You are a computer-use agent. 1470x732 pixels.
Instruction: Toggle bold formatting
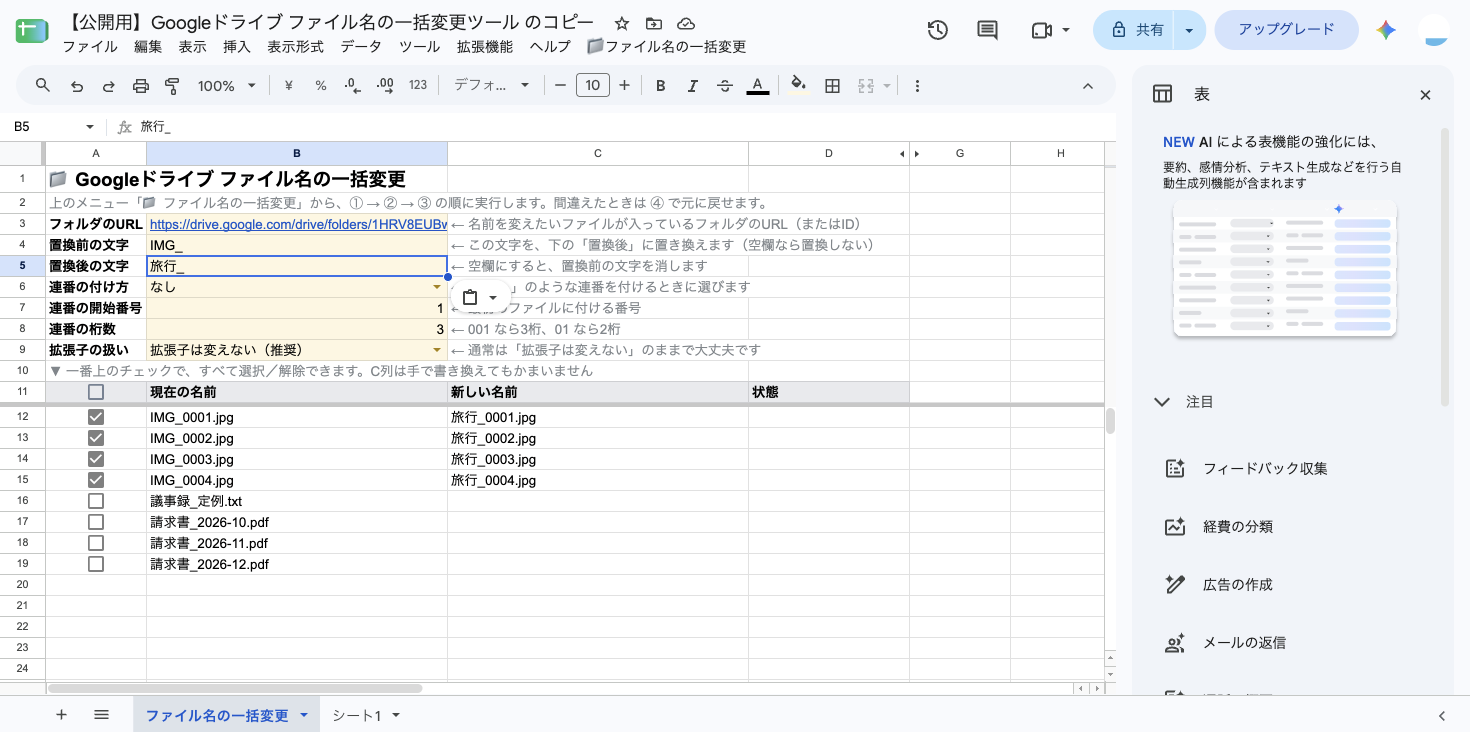tap(661, 86)
